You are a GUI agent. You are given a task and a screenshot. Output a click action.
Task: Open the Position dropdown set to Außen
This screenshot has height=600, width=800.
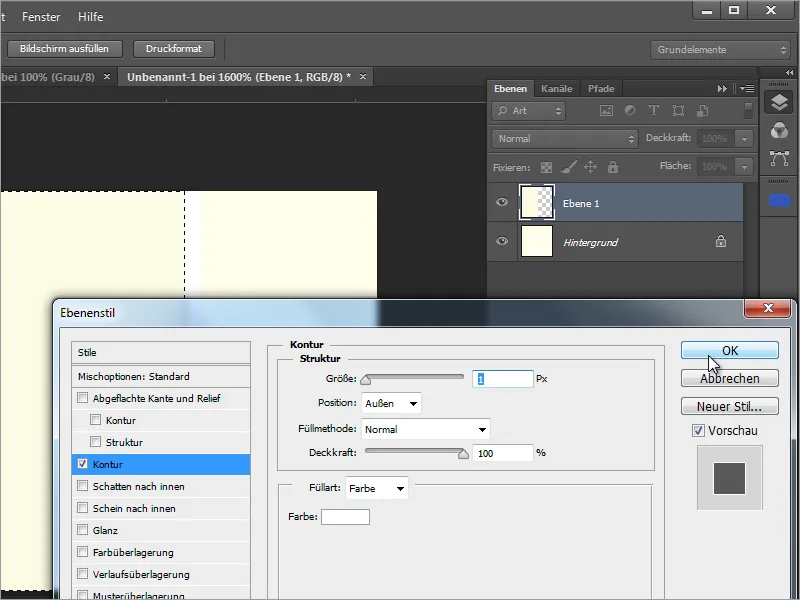pos(391,403)
